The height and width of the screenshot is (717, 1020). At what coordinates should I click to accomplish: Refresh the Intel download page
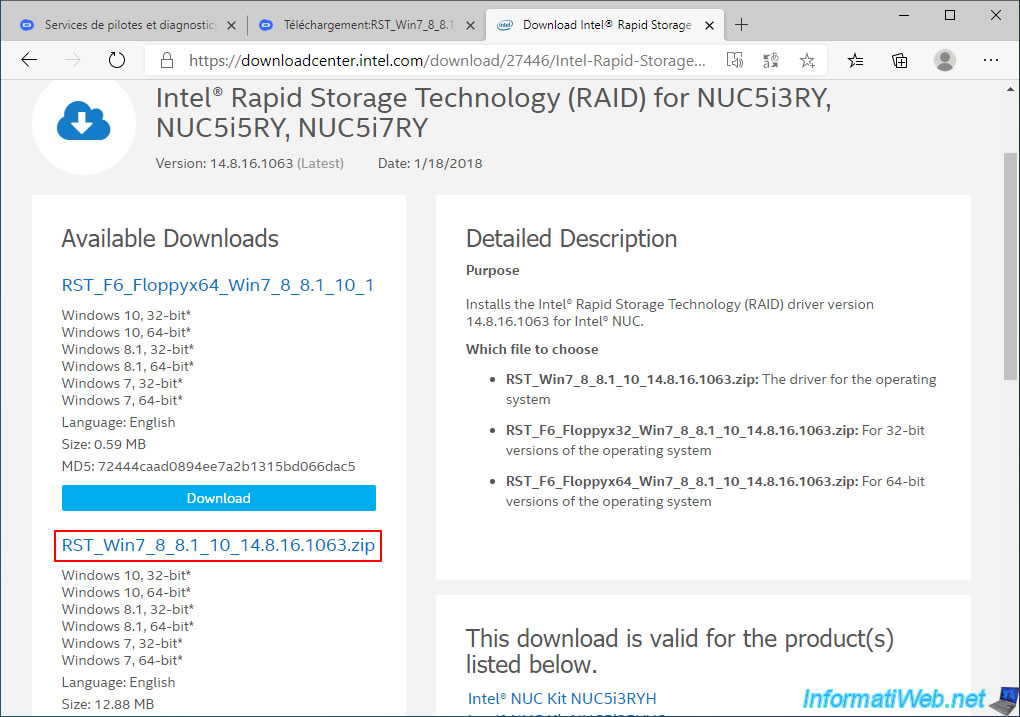116,61
